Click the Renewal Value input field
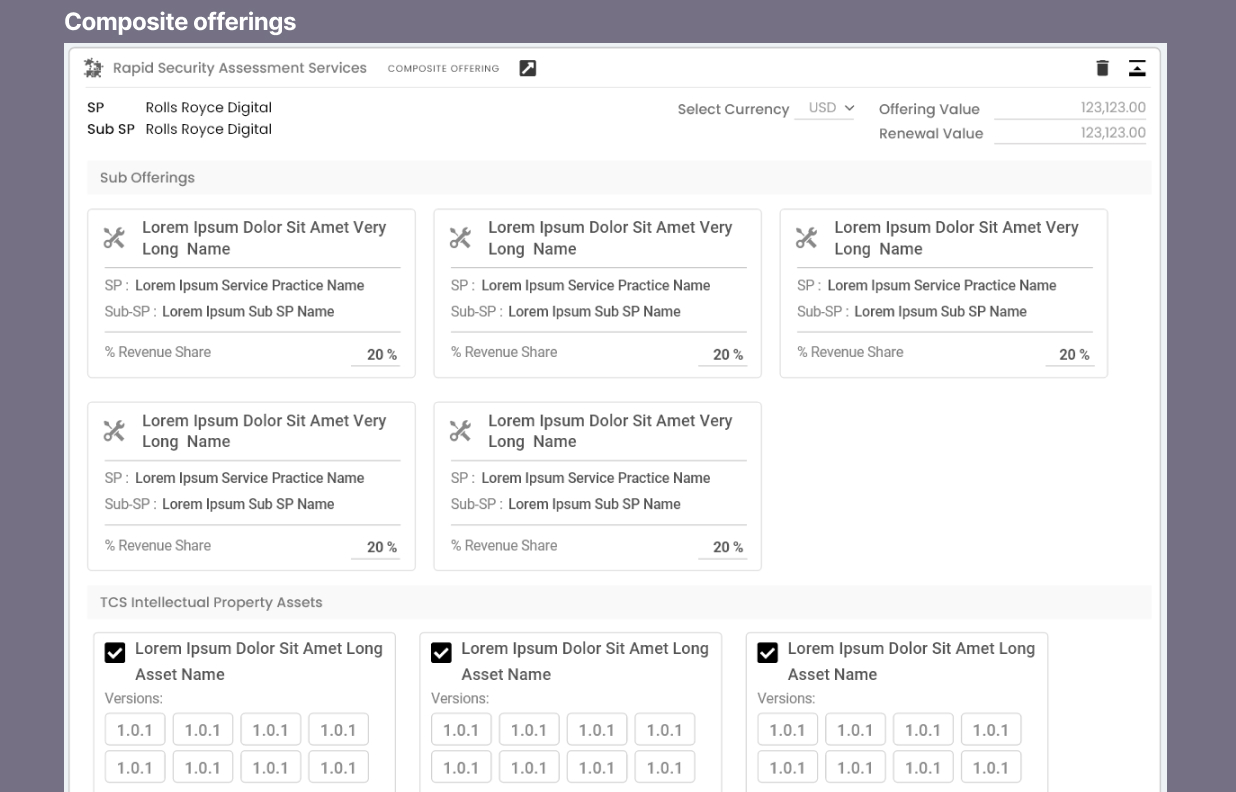1236x792 pixels. click(x=1070, y=133)
